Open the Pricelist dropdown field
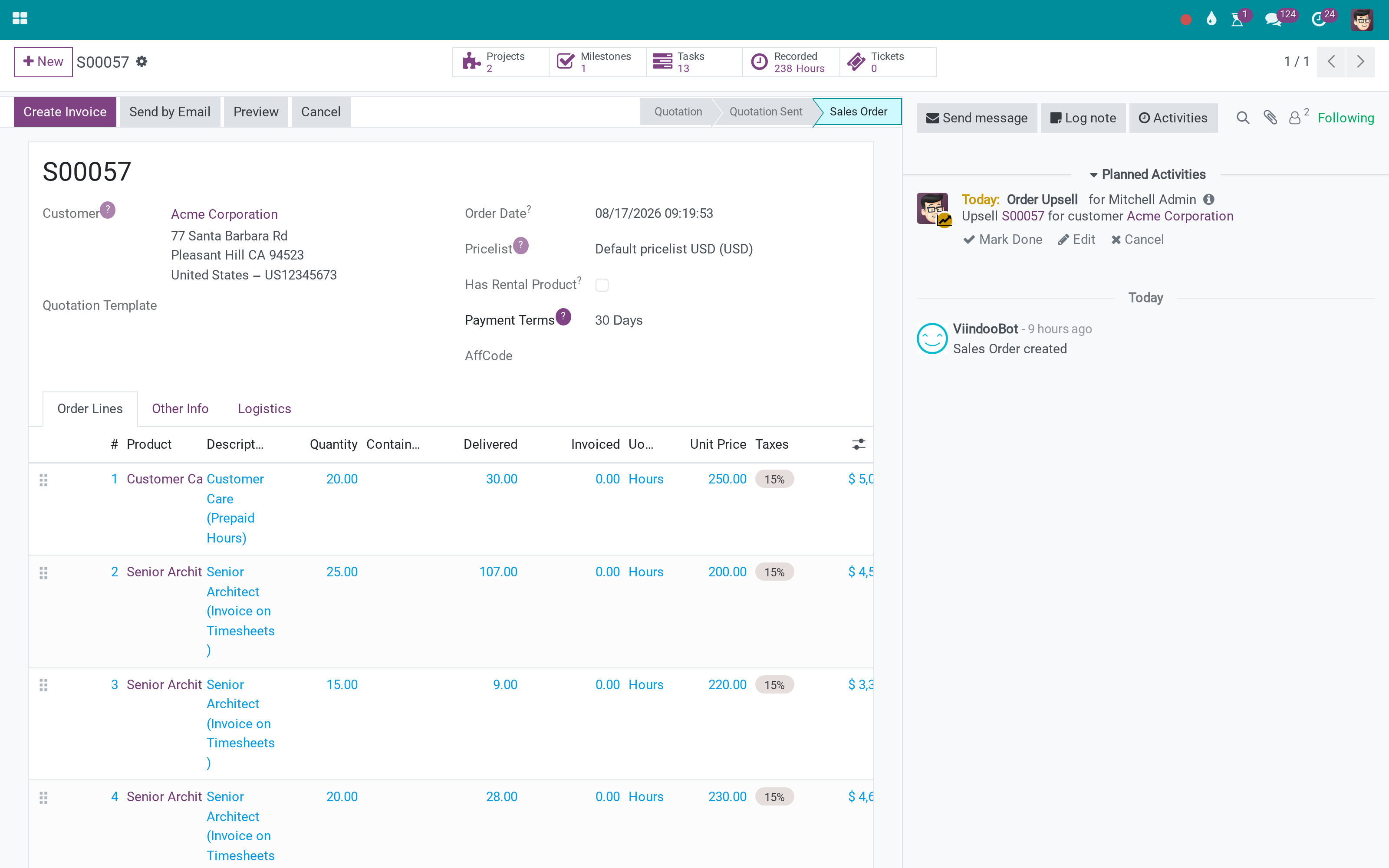This screenshot has height=868, width=1389. click(674, 249)
